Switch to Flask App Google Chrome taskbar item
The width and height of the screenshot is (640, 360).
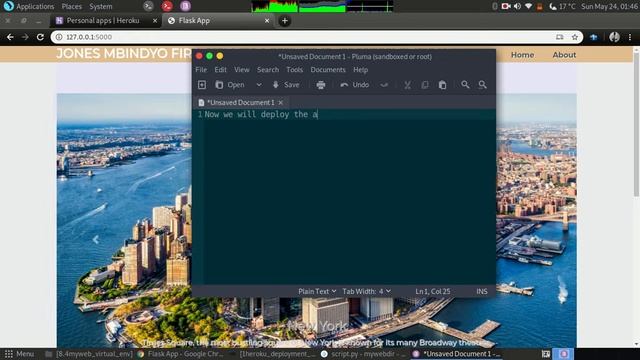(x=182, y=354)
